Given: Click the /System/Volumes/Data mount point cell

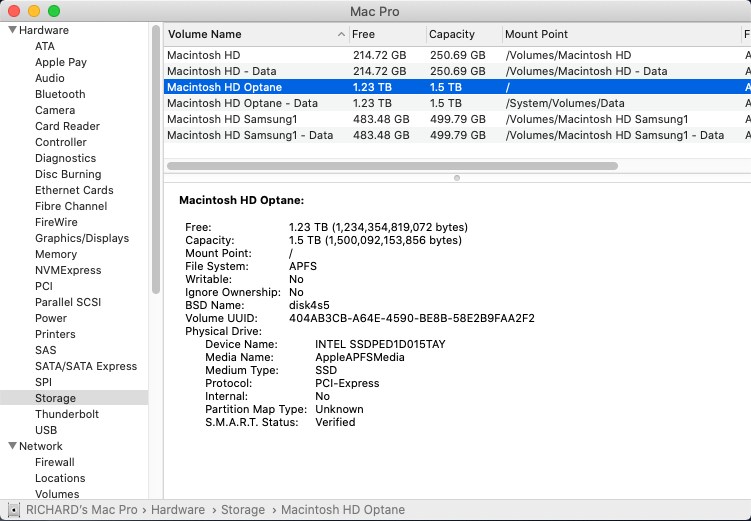Looking at the screenshot, I should [x=565, y=103].
